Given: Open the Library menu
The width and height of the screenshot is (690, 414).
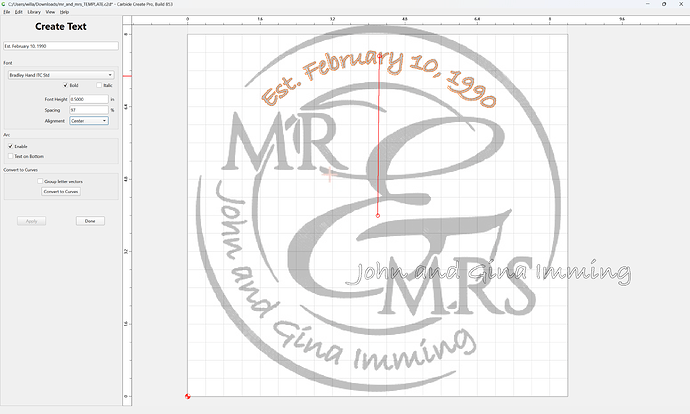Looking at the screenshot, I should [x=34, y=12].
